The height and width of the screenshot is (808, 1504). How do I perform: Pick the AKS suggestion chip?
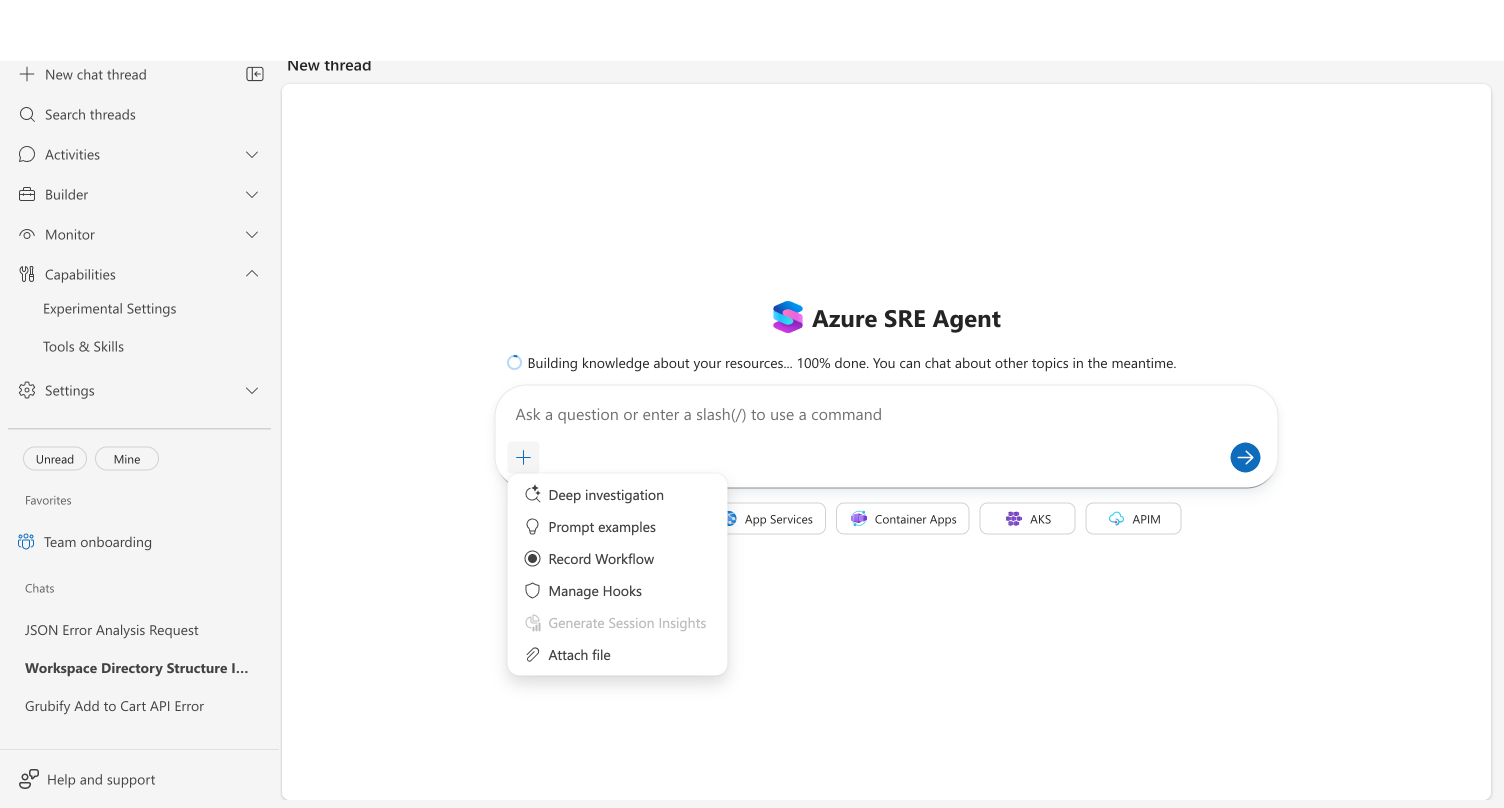[1028, 519]
